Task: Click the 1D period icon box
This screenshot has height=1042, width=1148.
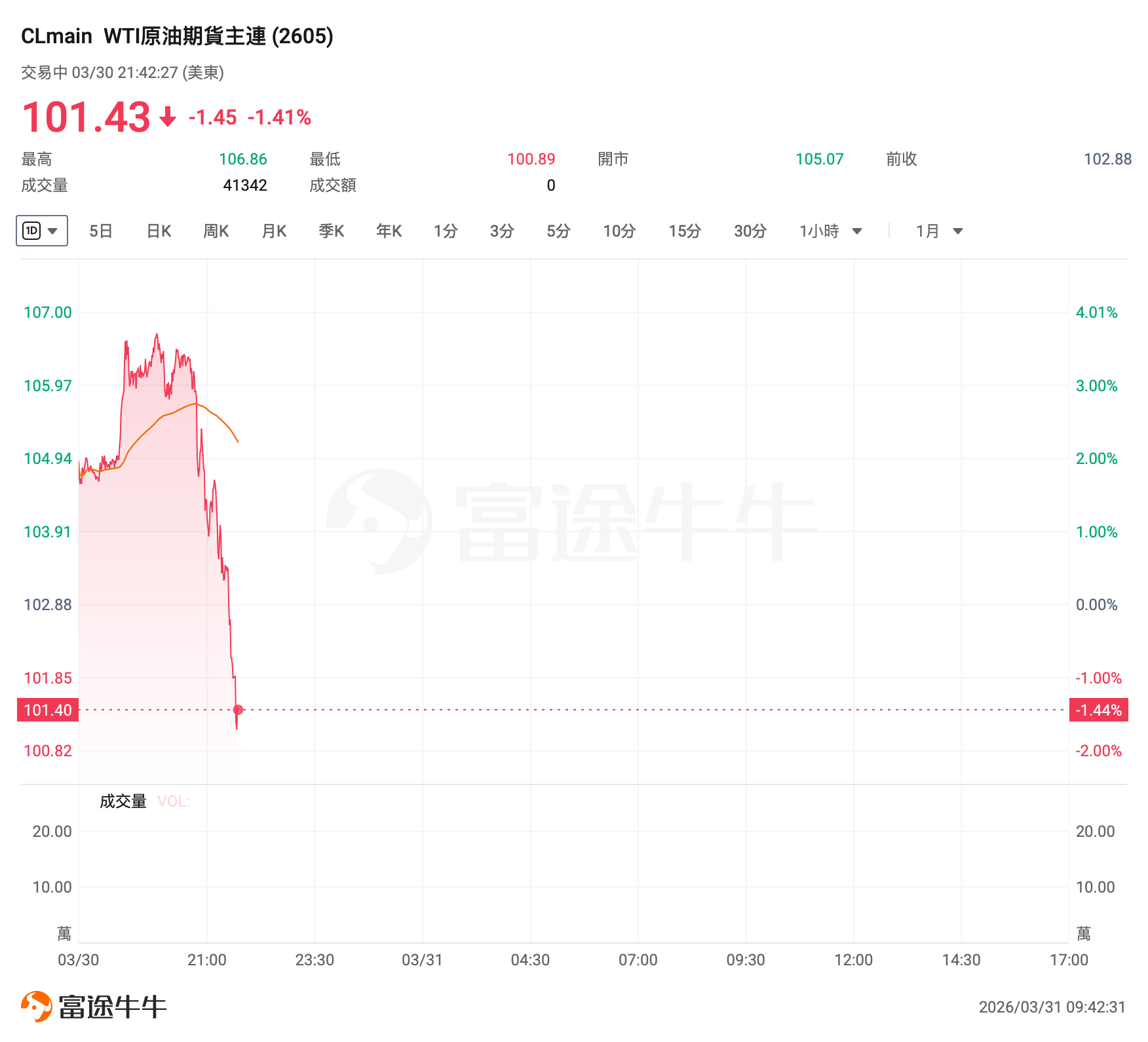Action: pyautogui.click(x=31, y=231)
